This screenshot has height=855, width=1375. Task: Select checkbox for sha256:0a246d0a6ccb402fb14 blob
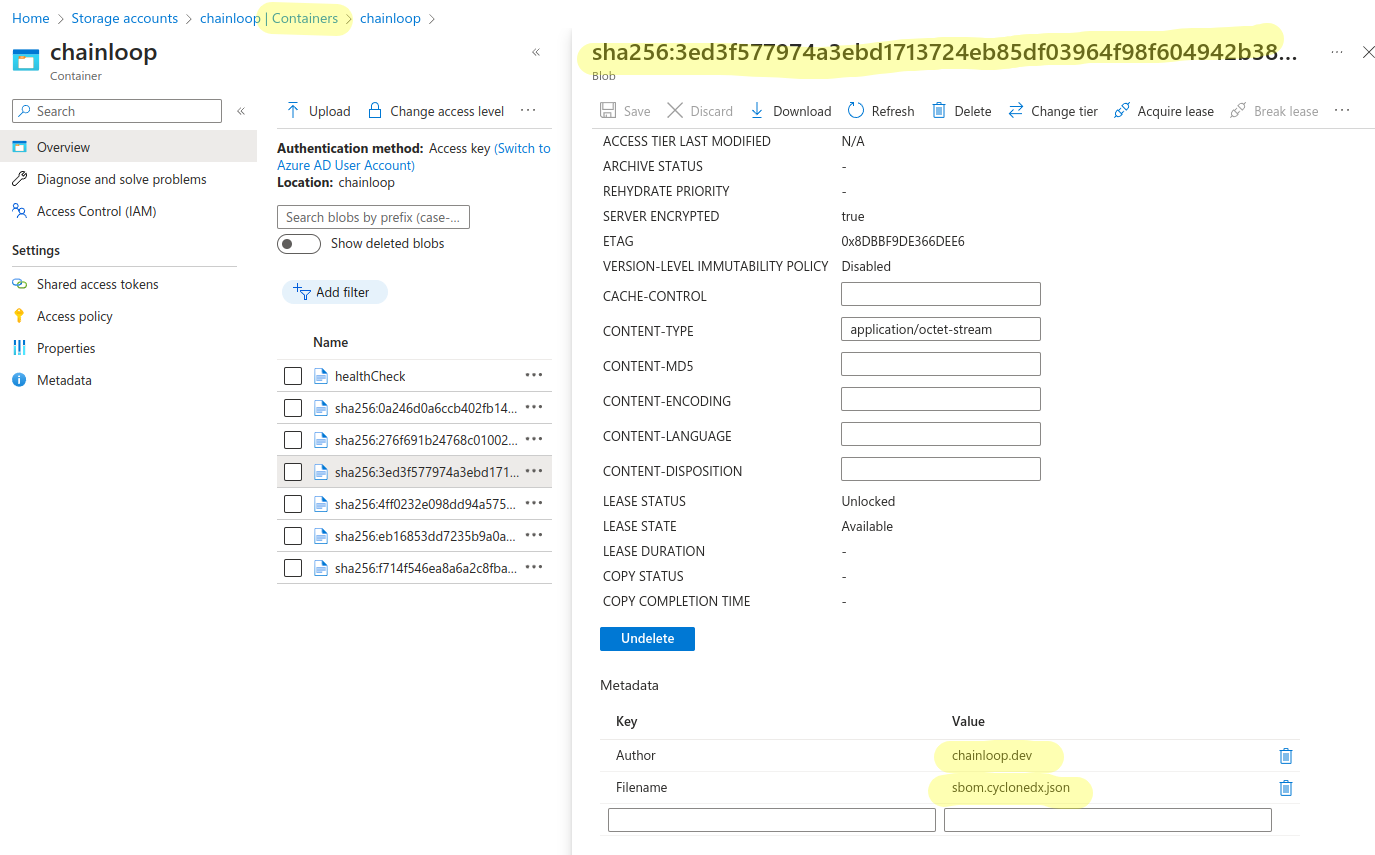(293, 408)
